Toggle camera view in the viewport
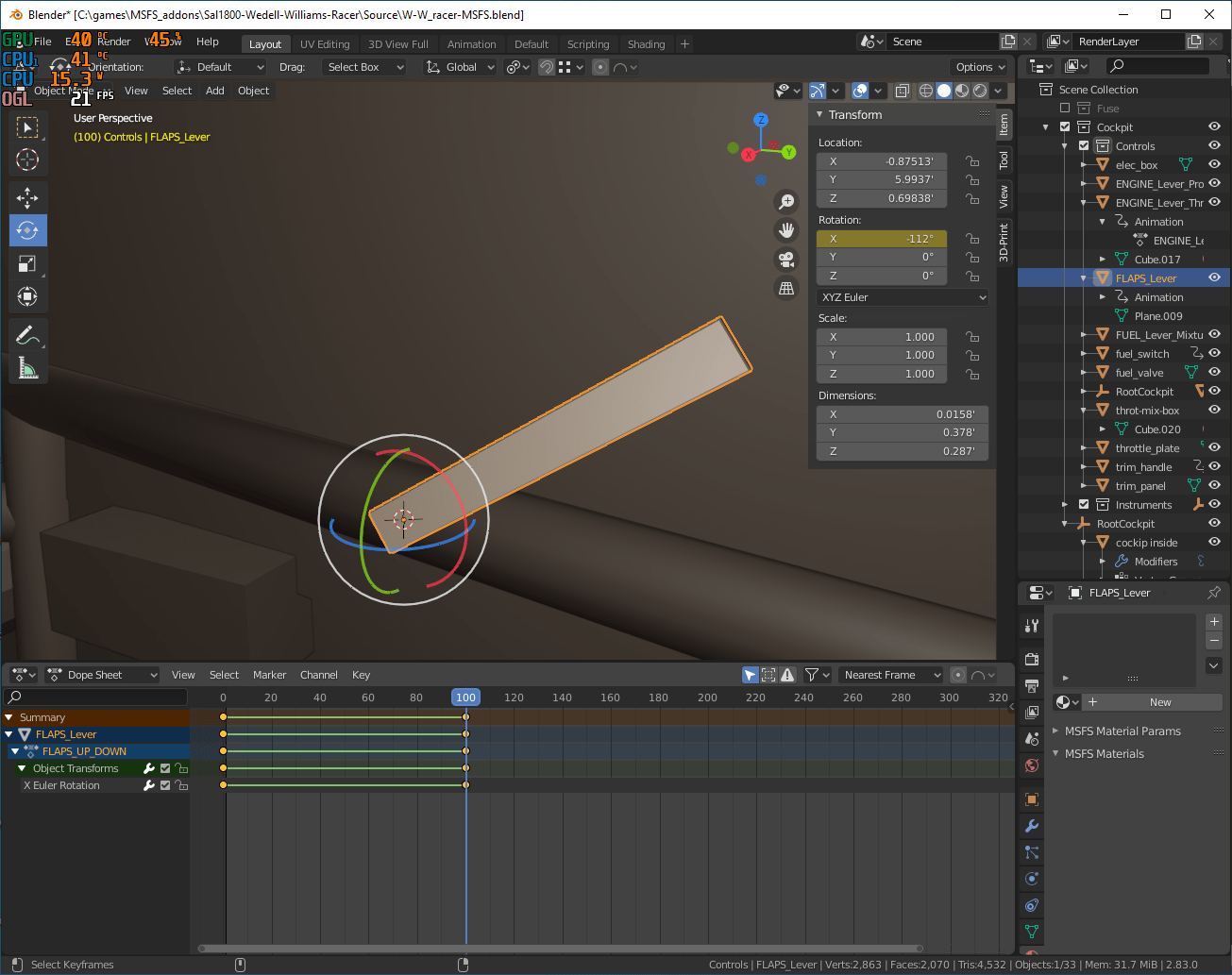1232x975 pixels. [785, 260]
